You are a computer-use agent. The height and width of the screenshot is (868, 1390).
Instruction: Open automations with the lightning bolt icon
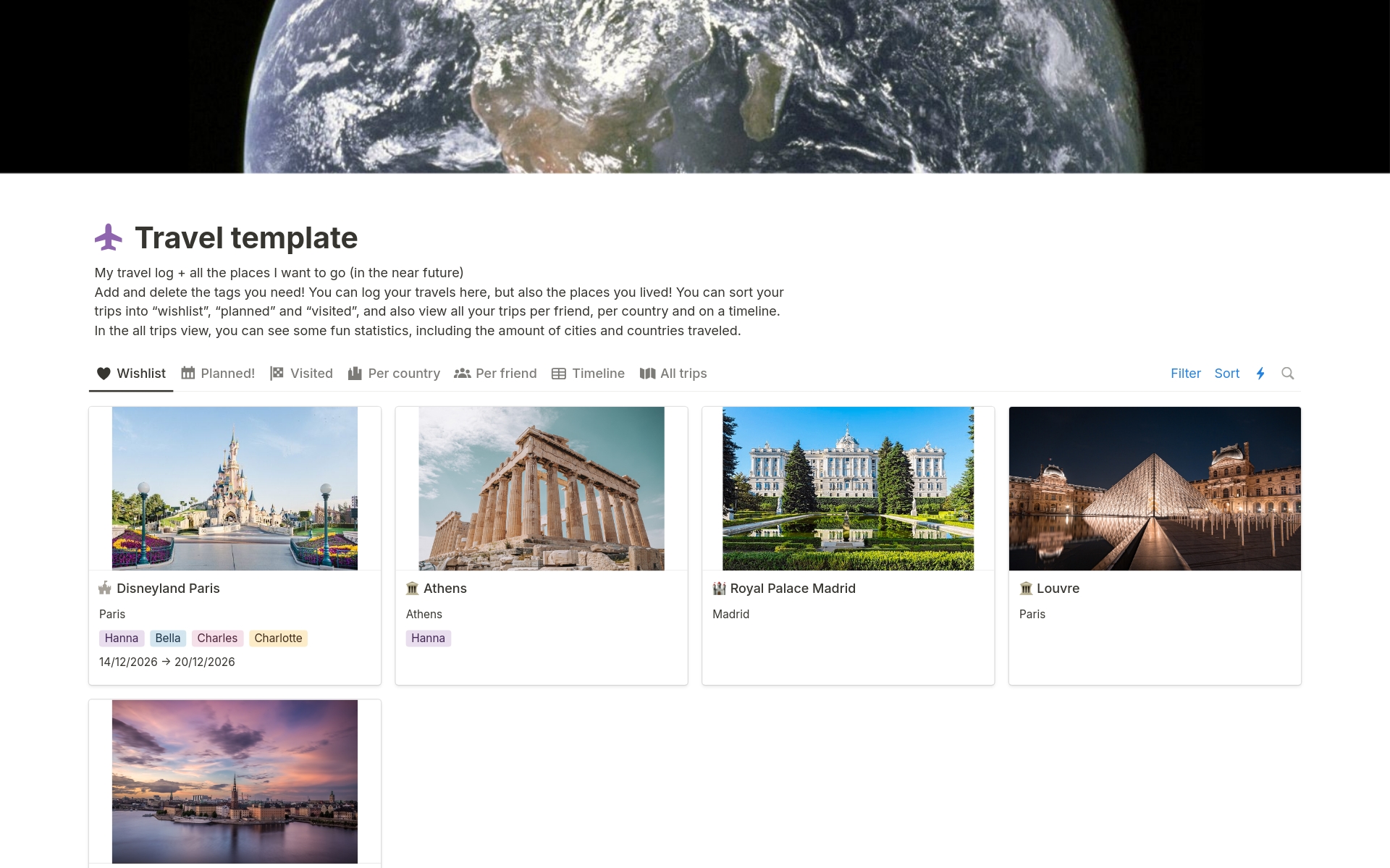1261,373
